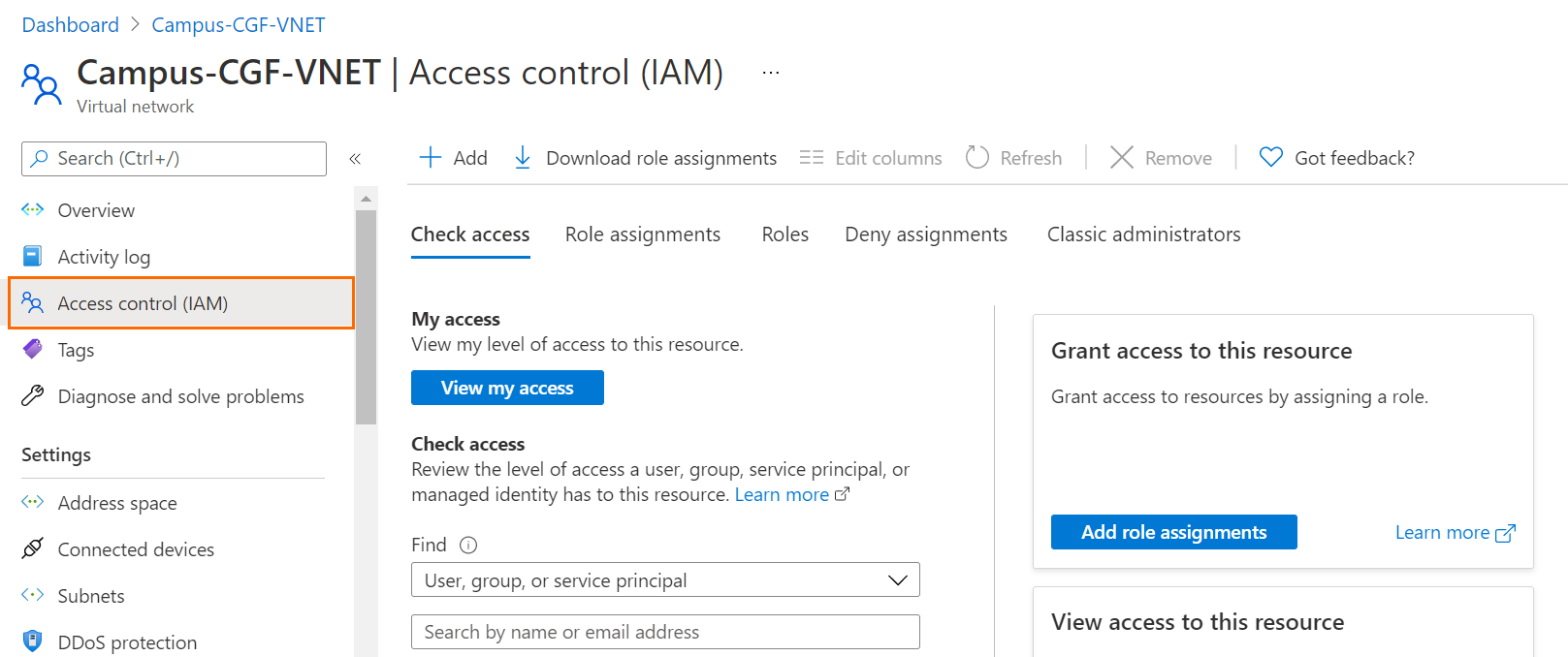Open Learn more link under Check access

click(782, 494)
